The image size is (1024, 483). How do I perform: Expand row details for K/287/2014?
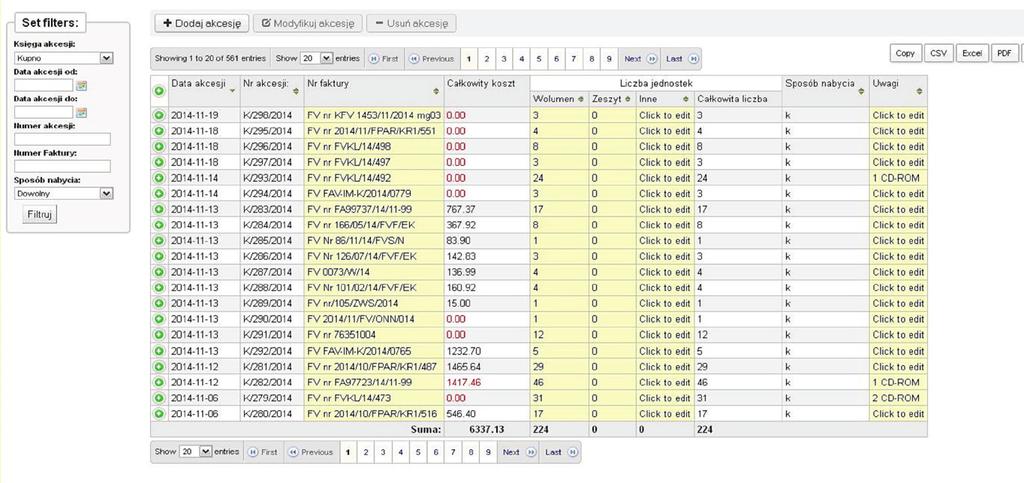159,272
